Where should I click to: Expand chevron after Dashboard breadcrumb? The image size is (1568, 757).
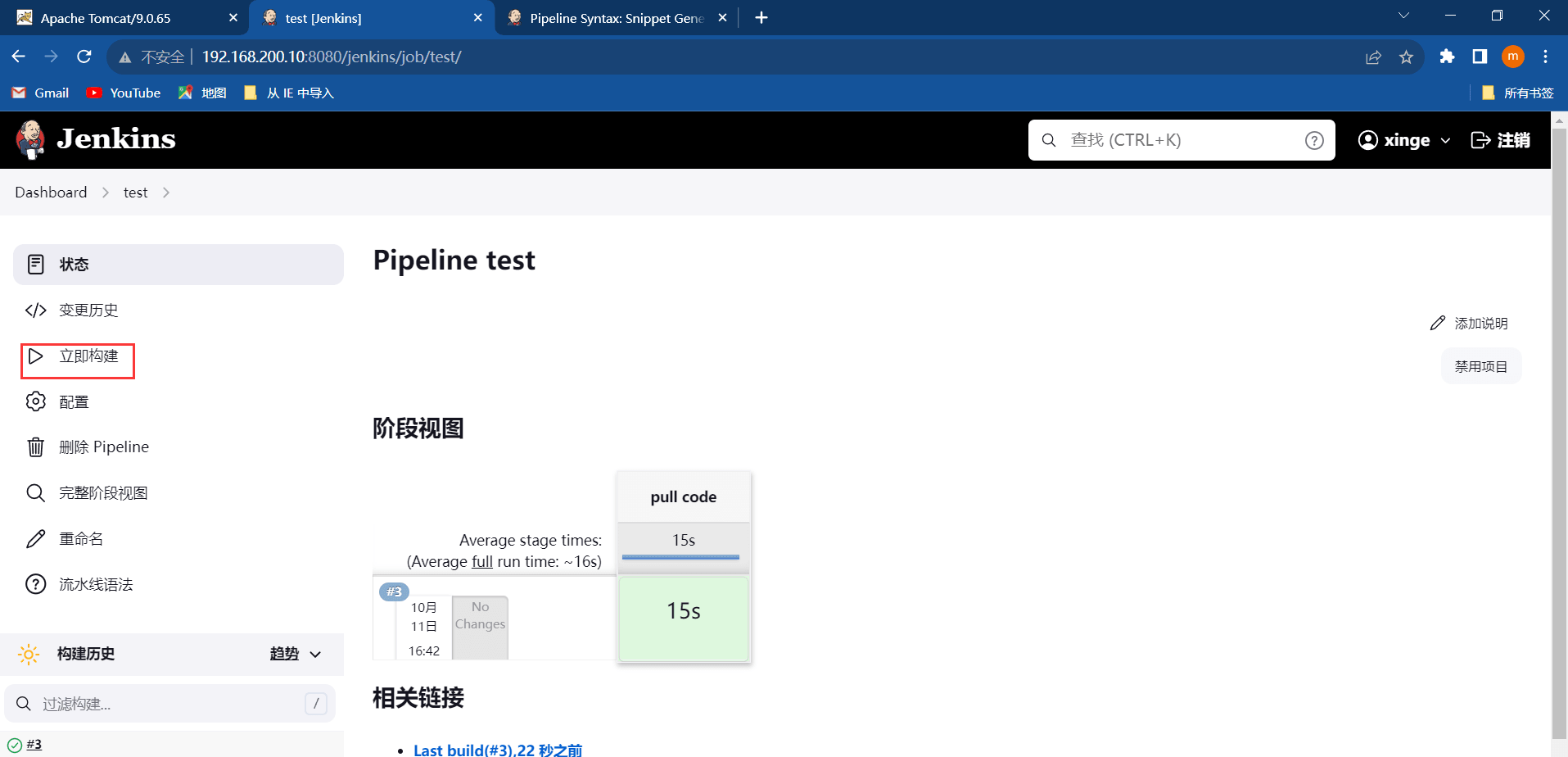106,193
